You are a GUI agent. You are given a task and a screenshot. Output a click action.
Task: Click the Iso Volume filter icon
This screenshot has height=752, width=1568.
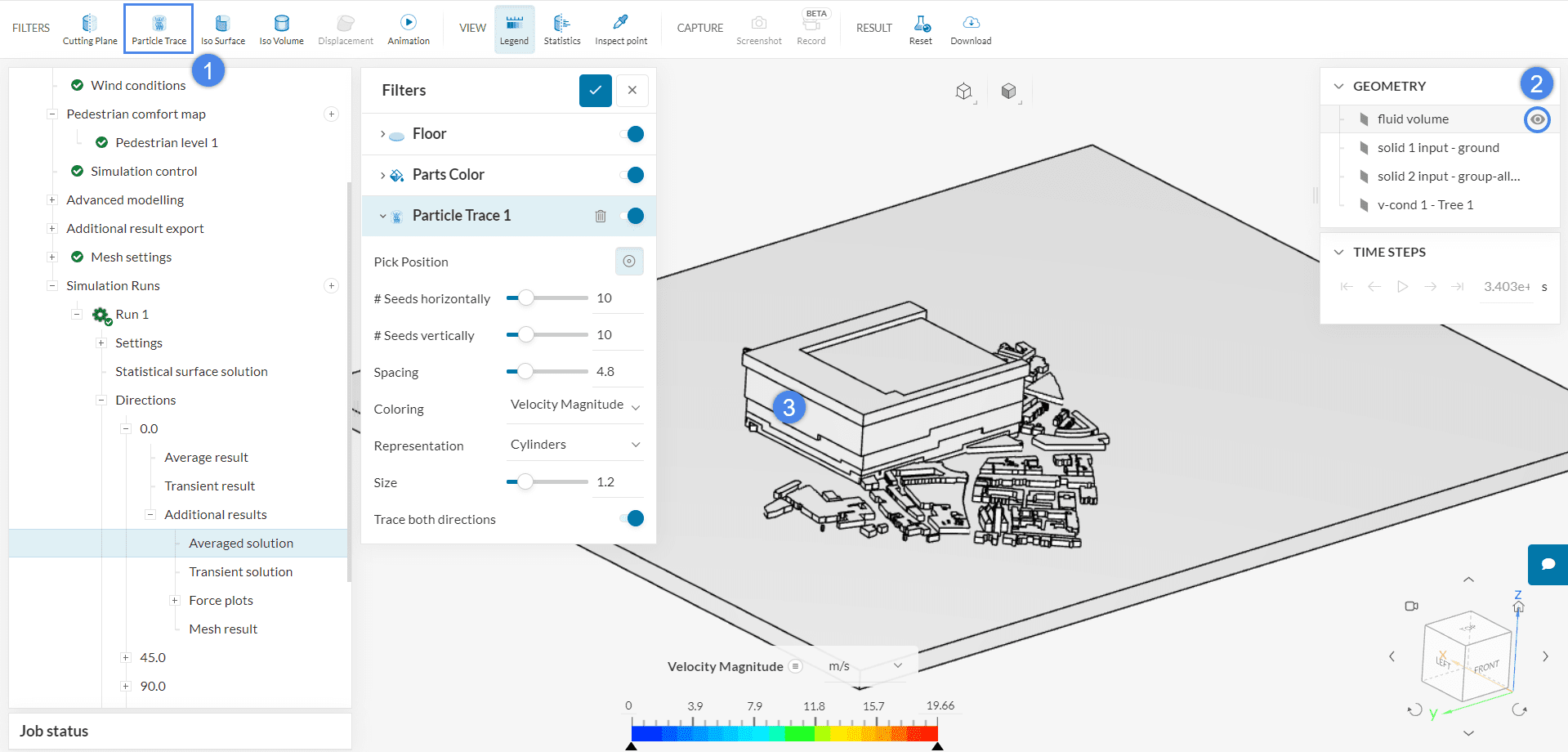[281, 29]
